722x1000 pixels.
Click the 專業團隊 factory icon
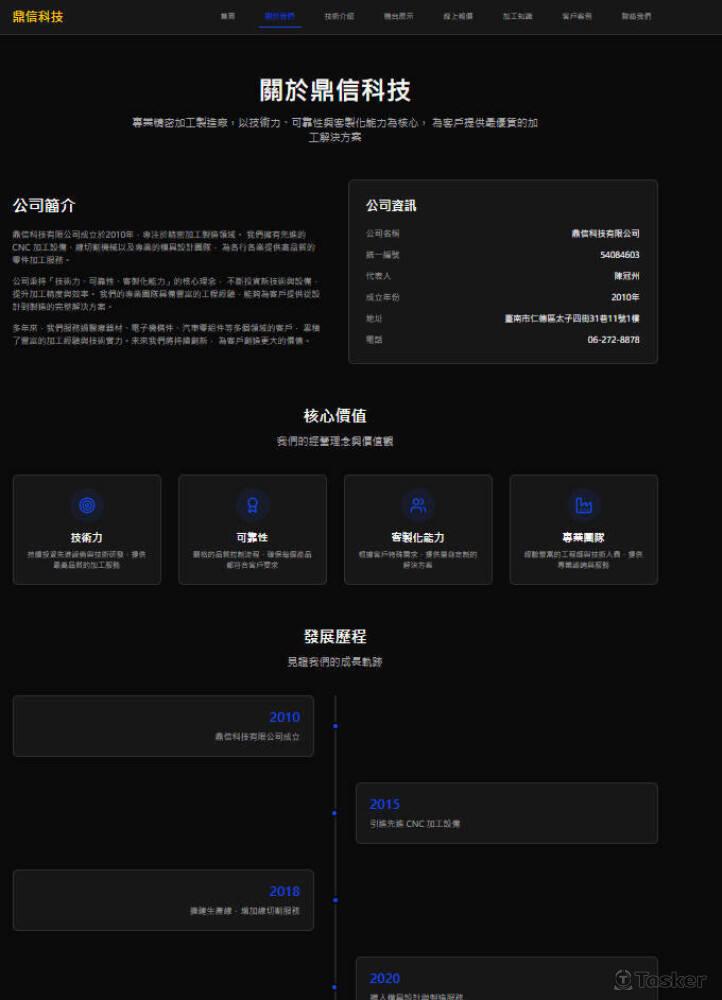583,505
